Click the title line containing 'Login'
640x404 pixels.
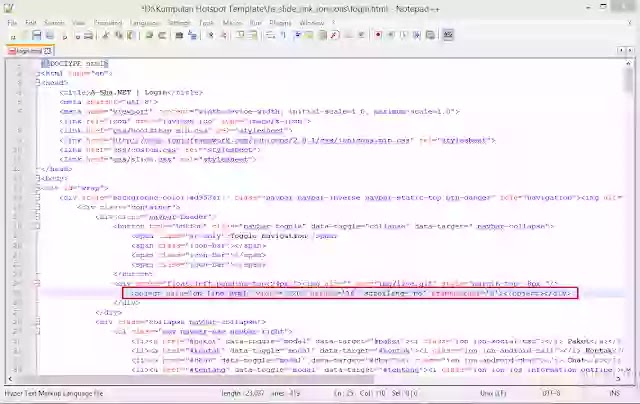[131, 93]
